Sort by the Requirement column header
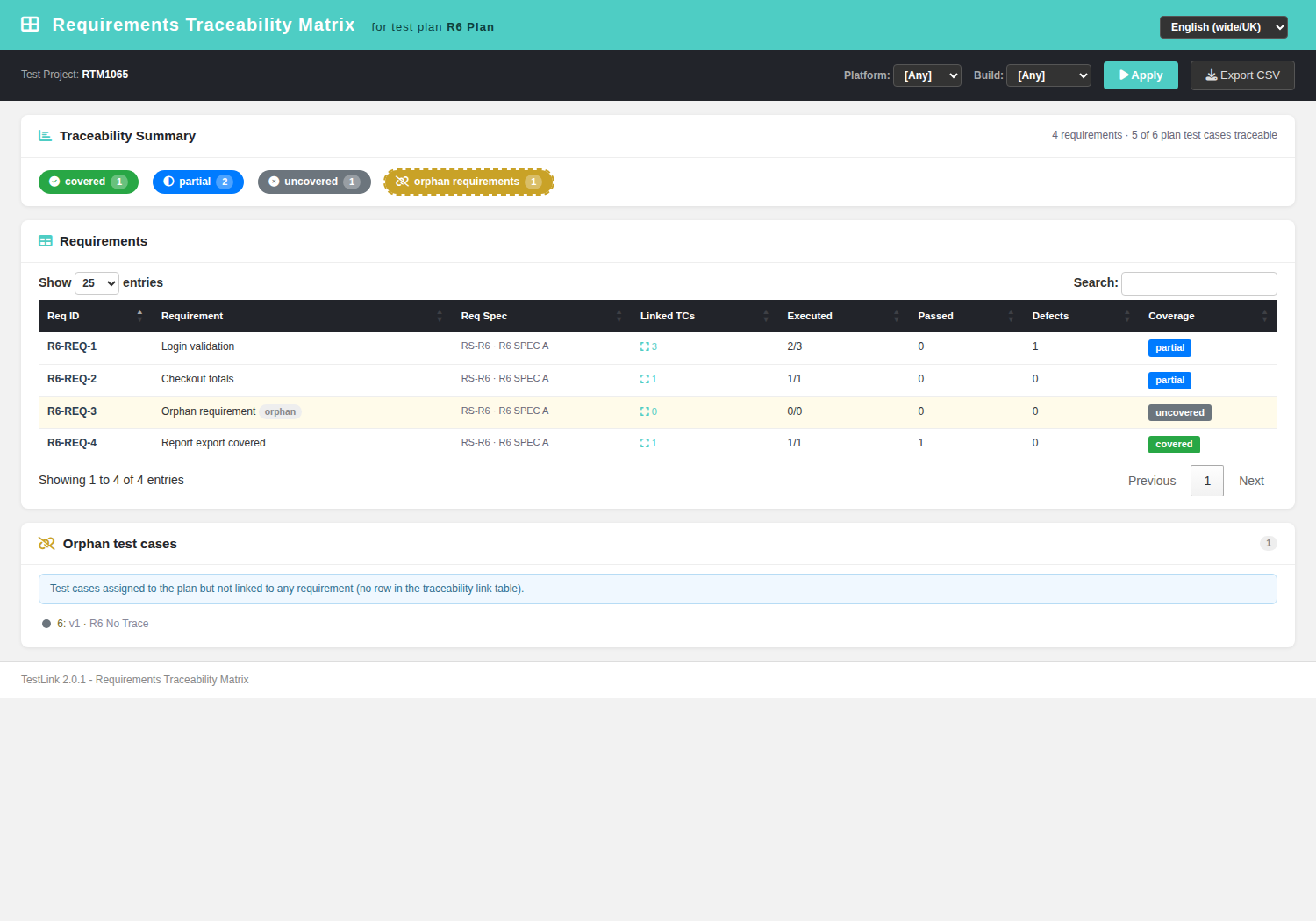The width and height of the screenshot is (1316, 921). 303,316
